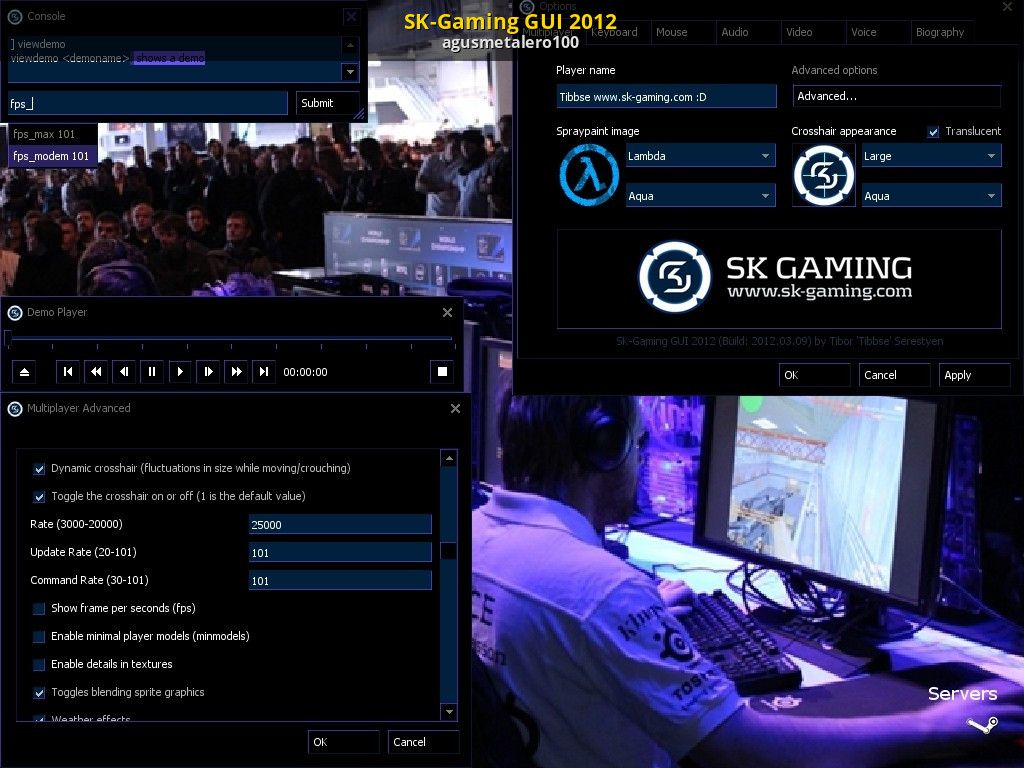Viewport: 1024px width, 768px height.
Task: Click the console Submit button
Action: click(x=328, y=103)
